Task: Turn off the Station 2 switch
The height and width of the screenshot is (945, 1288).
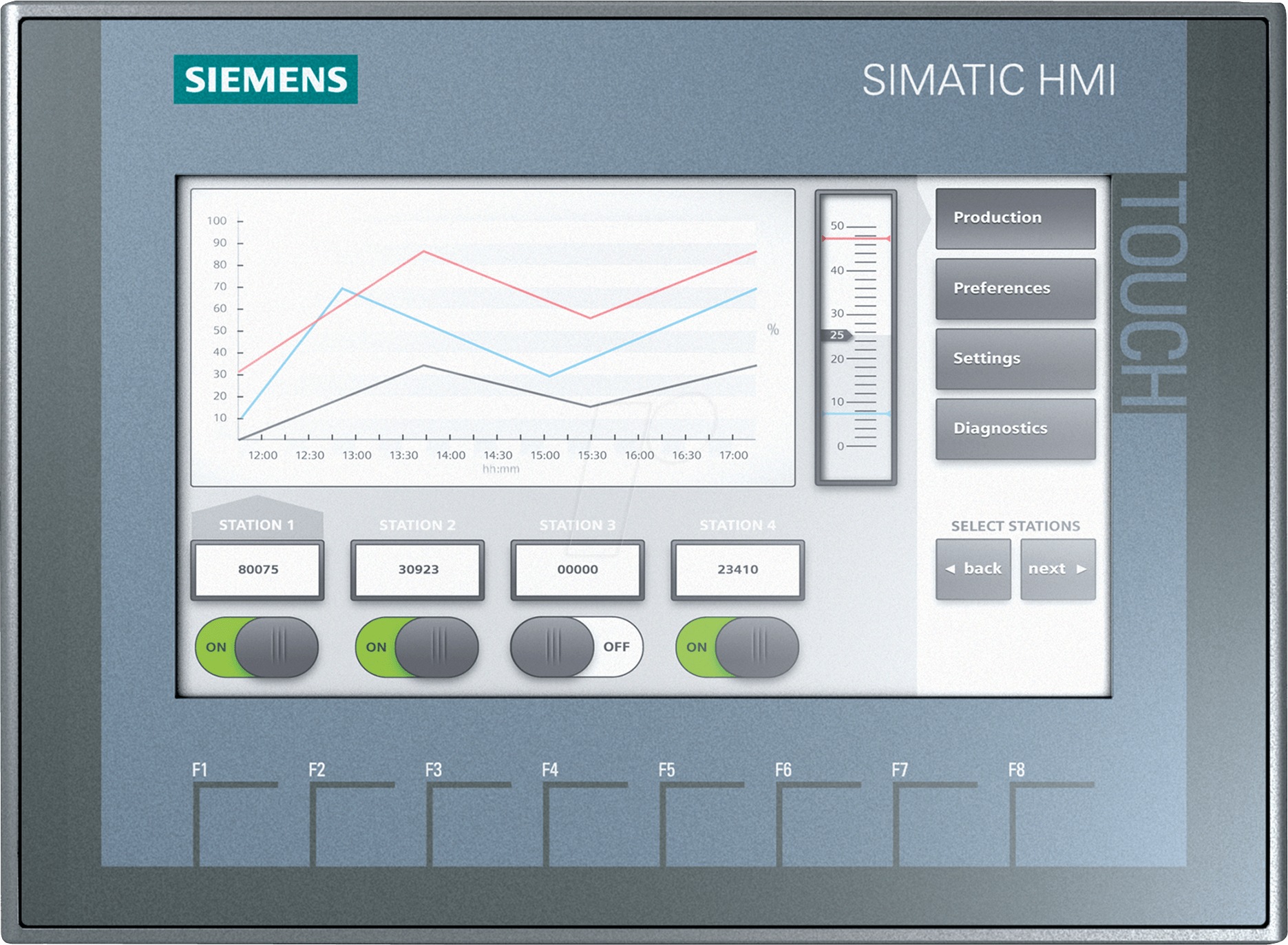Action: (x=416, y=647)
